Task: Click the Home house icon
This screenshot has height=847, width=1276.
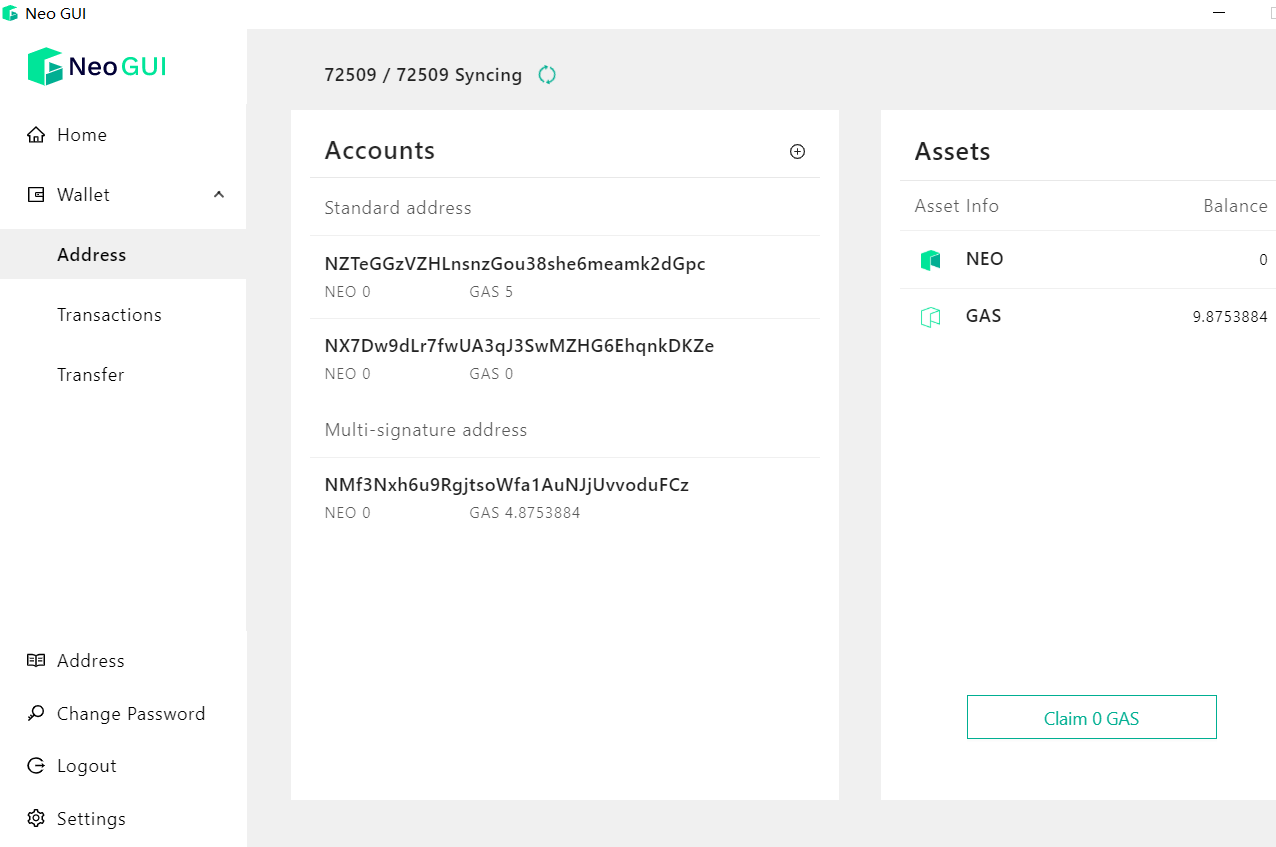Action: pyautogui.click(x=36, y=135)
